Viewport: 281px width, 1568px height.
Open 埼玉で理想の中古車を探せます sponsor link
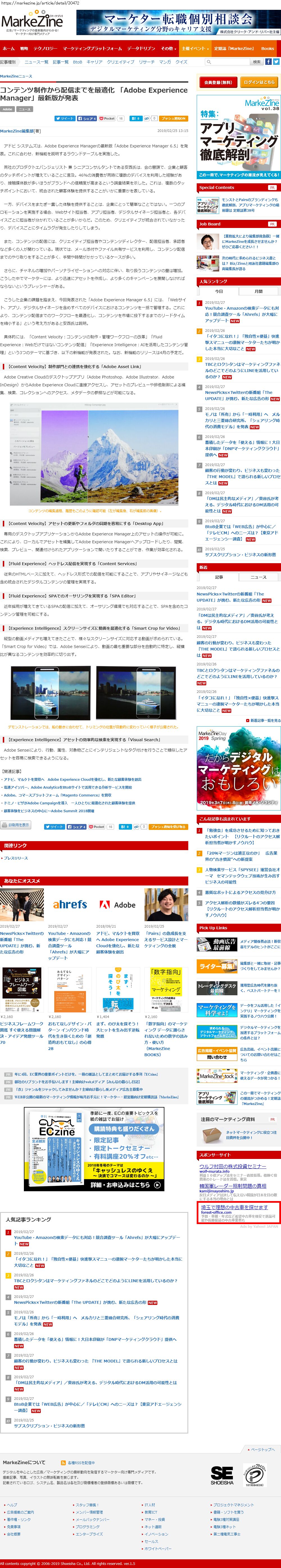click(234, 1207)
